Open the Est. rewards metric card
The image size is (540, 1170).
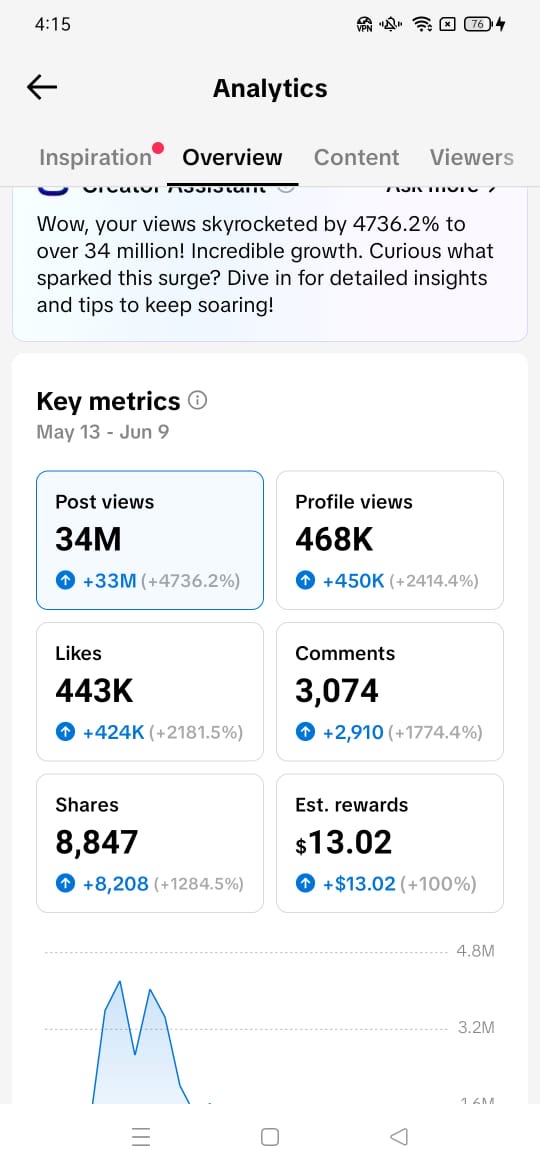tap(390, 843)
